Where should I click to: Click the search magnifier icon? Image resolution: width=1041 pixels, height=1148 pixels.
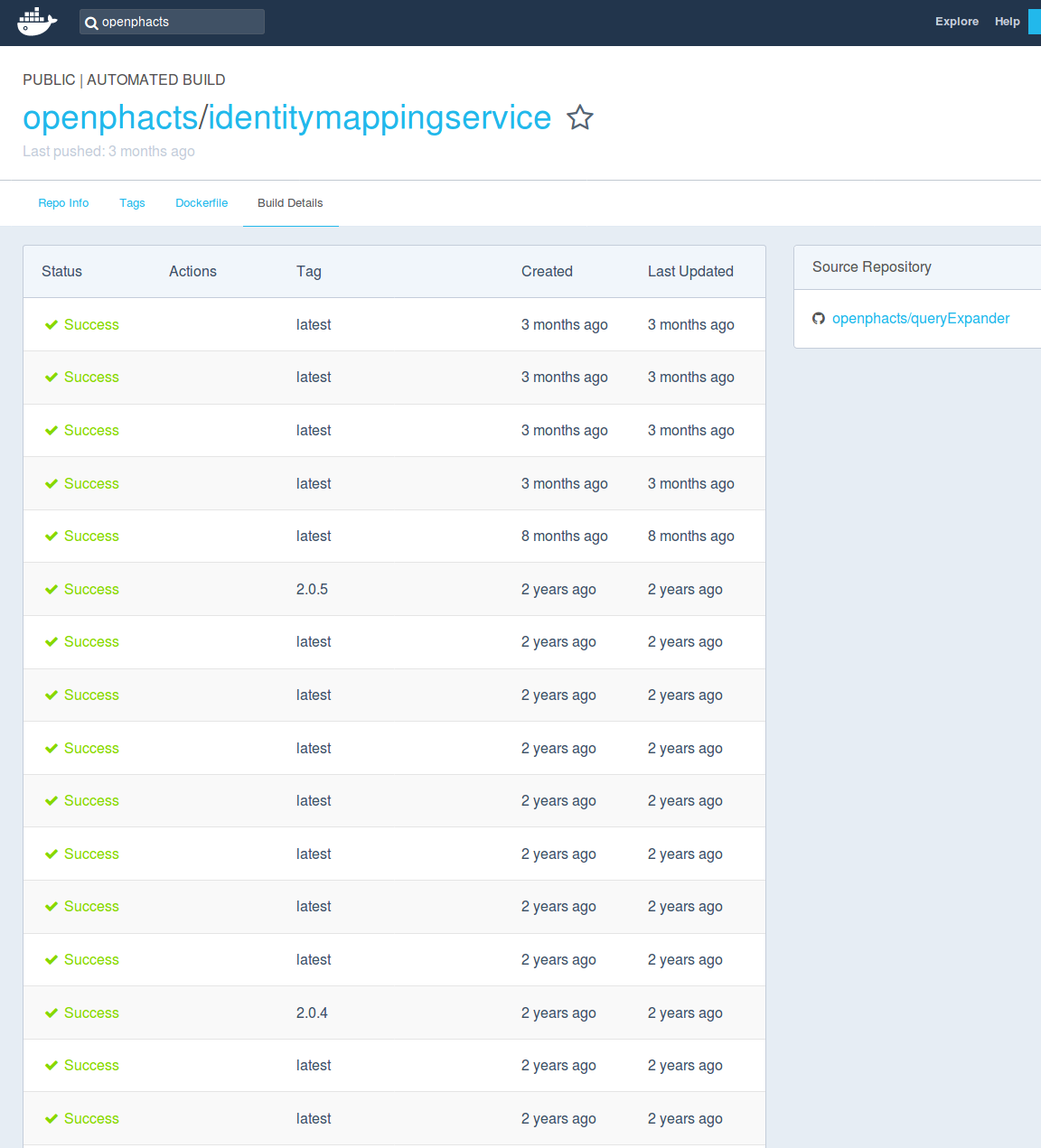pyautogui.click(x=91, y=23)
